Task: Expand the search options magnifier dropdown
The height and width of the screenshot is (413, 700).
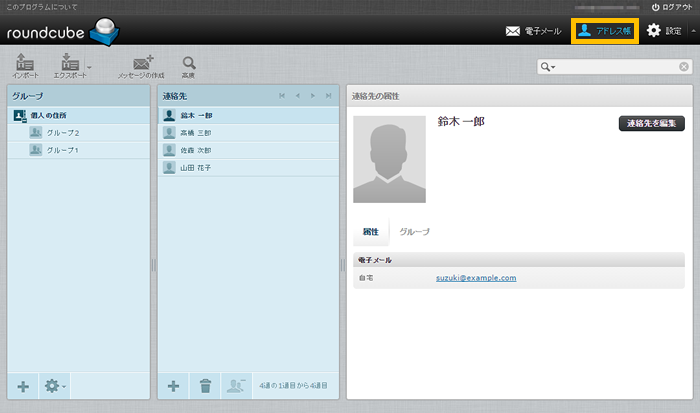Action: click(548, 67)
